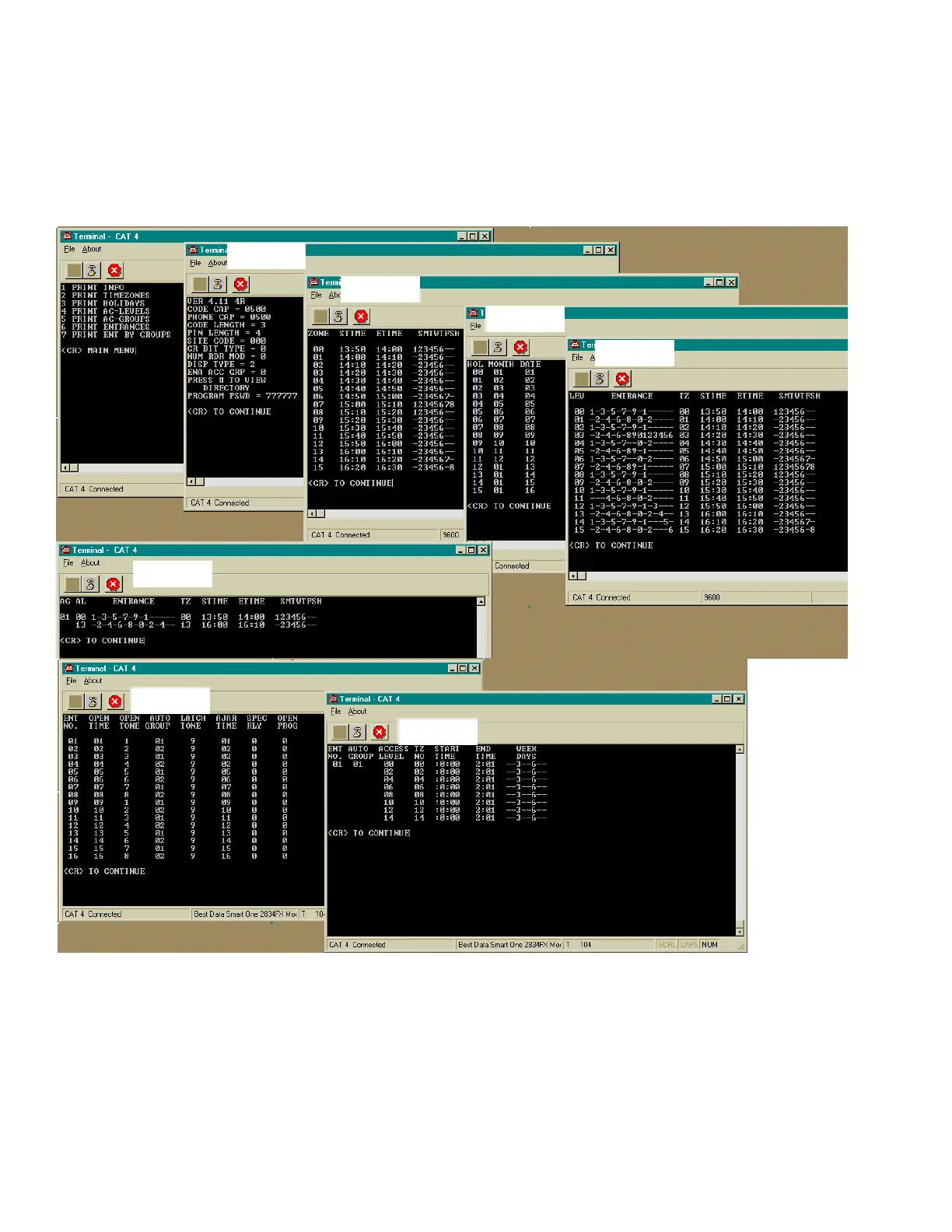Click the resize grip of ACCESS LEVEL WEEK DAYS window
Image resolution: width=952 pixels, height=1232 pixels.
pos(741,947)
